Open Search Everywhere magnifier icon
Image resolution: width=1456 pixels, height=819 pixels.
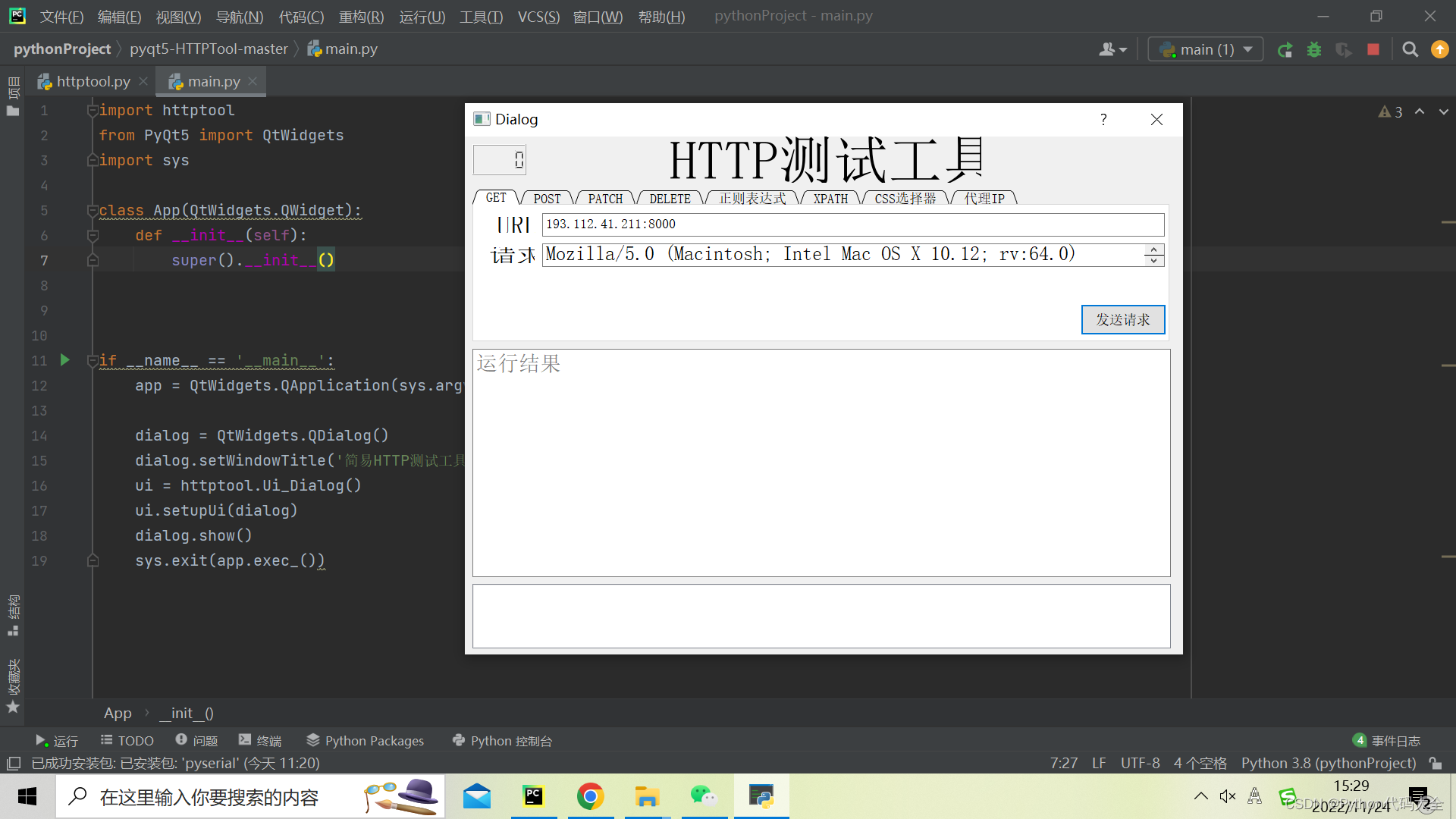[1410, 50]
